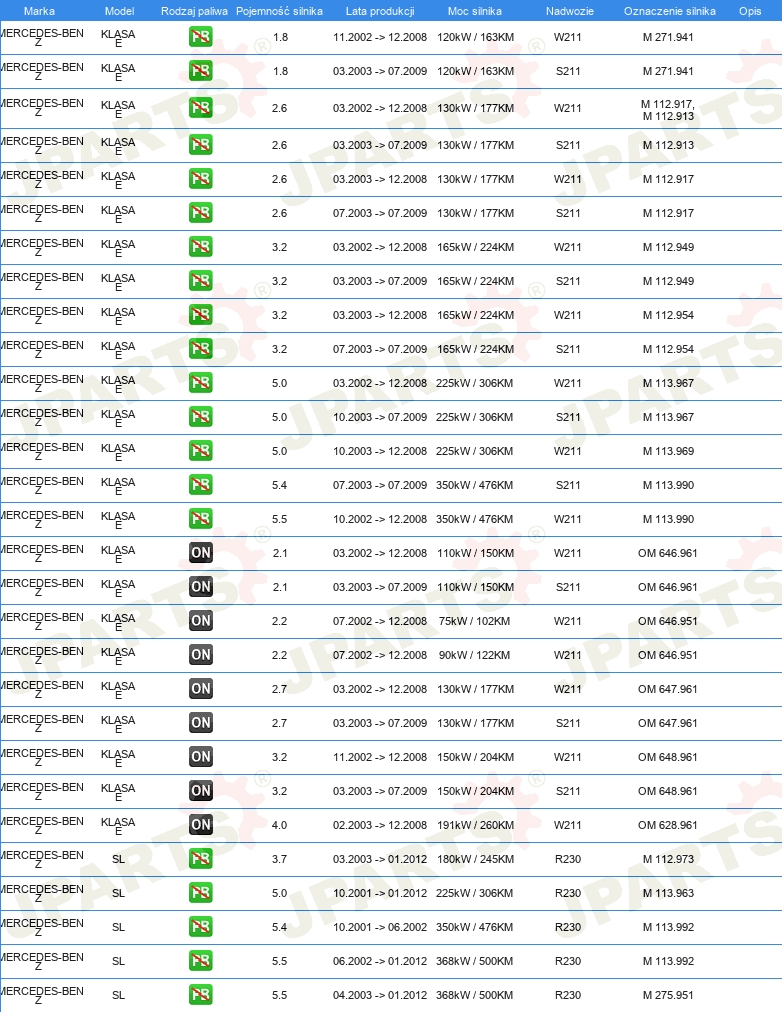782x1012 pixels.
Task: Click the petrol icon in the SL 368kW M 113.992 row
Action: click(201, 960)
